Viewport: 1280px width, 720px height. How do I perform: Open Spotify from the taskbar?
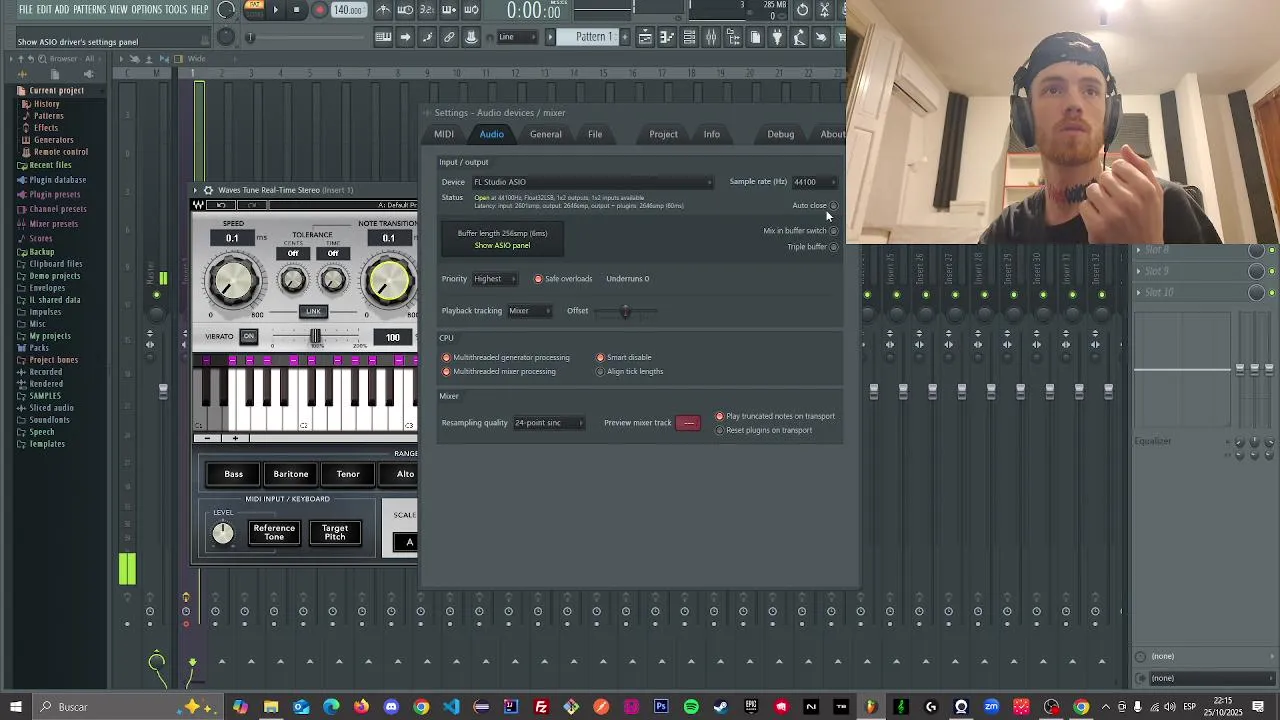pos(691,707)
